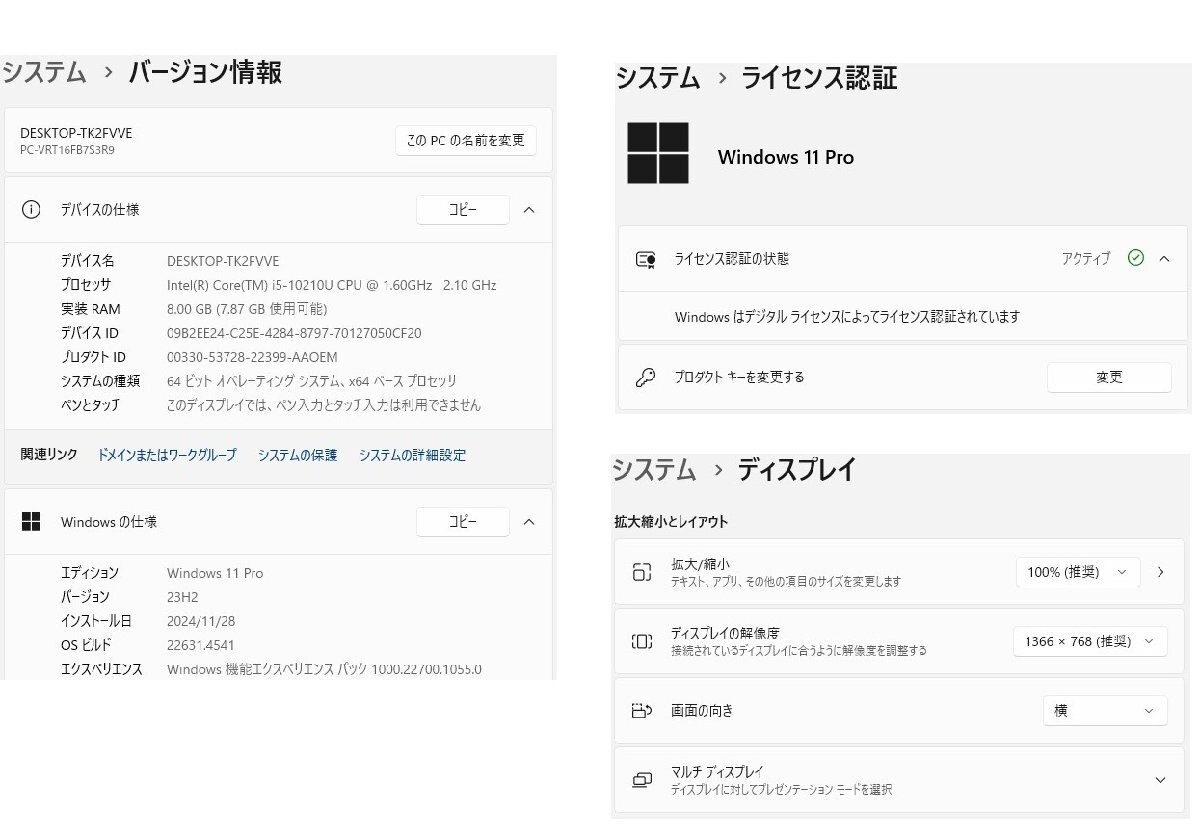
Task: Open the screen orientation 横 dropdown
Action: (x=1104, y=711)
